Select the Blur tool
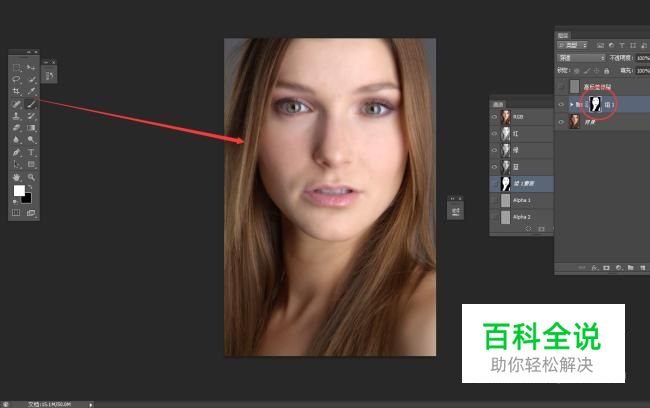 (x=16, y=140)
